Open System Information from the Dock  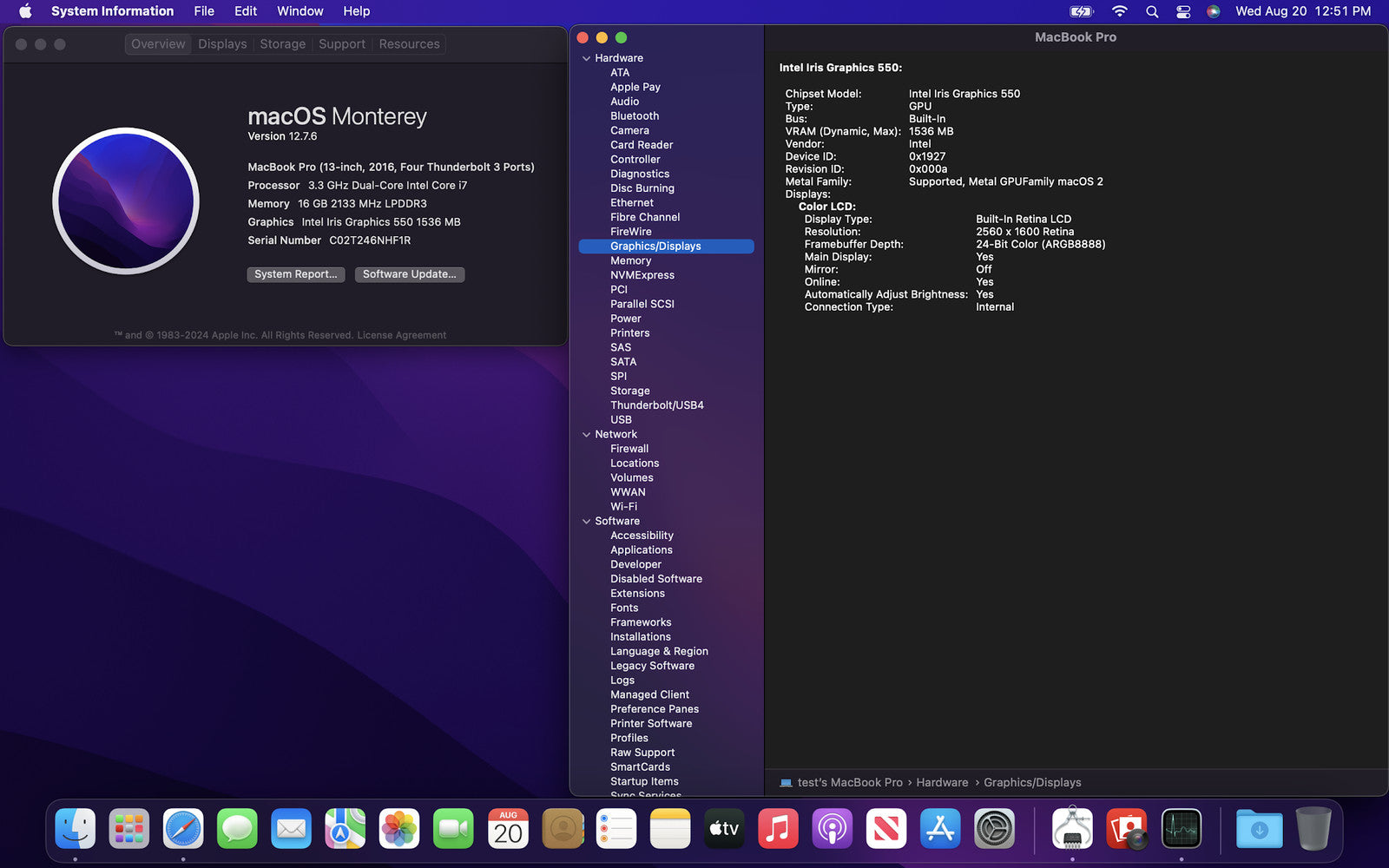tap(1072, 828)
